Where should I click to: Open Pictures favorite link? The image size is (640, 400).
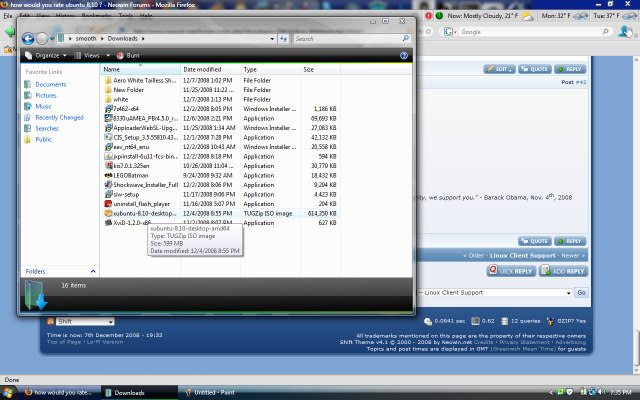(46, 96)
